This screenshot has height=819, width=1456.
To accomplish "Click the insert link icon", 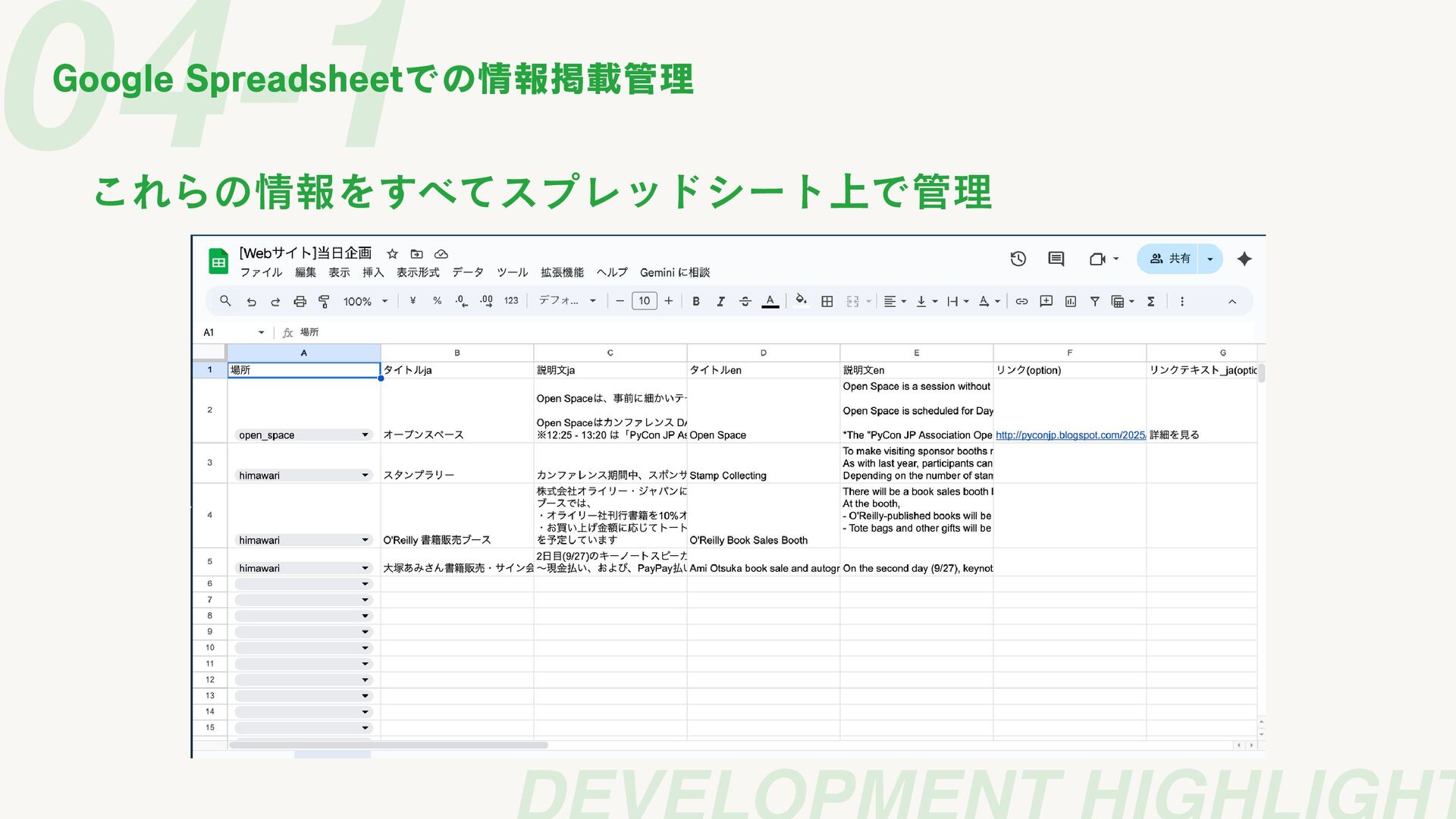I will pos(1021,302).
